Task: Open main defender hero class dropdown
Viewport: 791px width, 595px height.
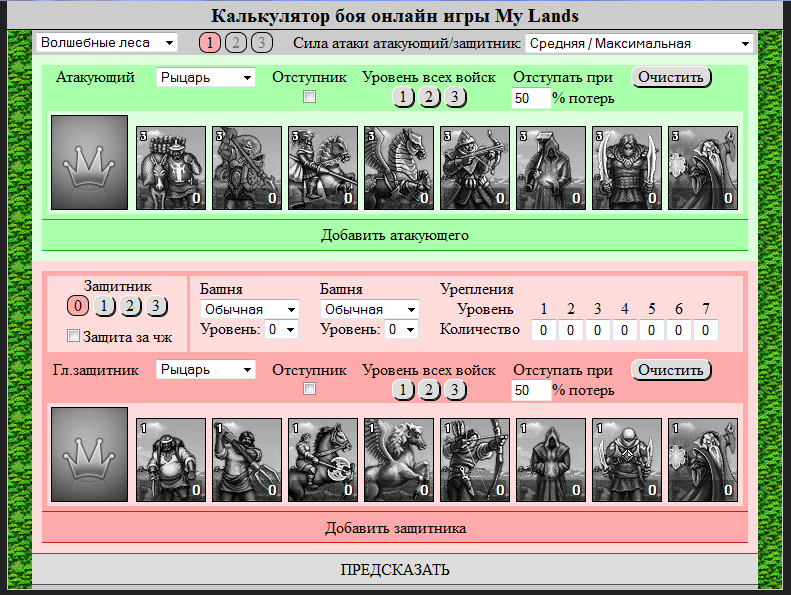Action: 205,369
